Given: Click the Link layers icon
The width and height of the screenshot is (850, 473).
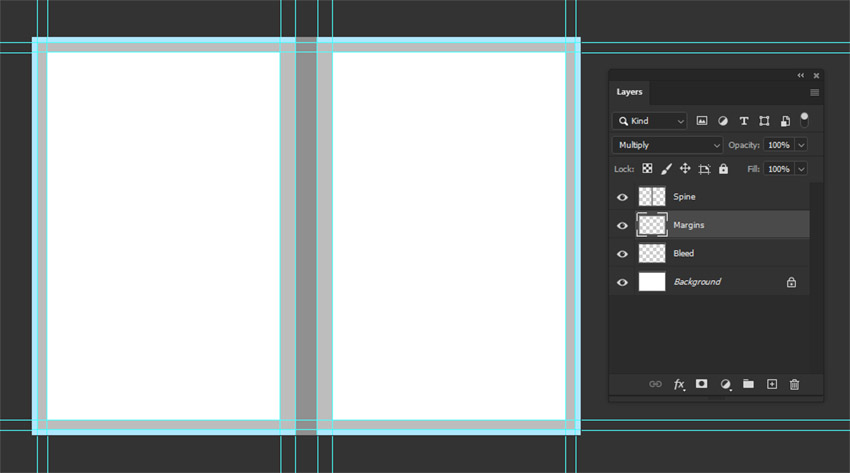Looking at the screenshot, I should pyautogui.click(x=655, y=384).
